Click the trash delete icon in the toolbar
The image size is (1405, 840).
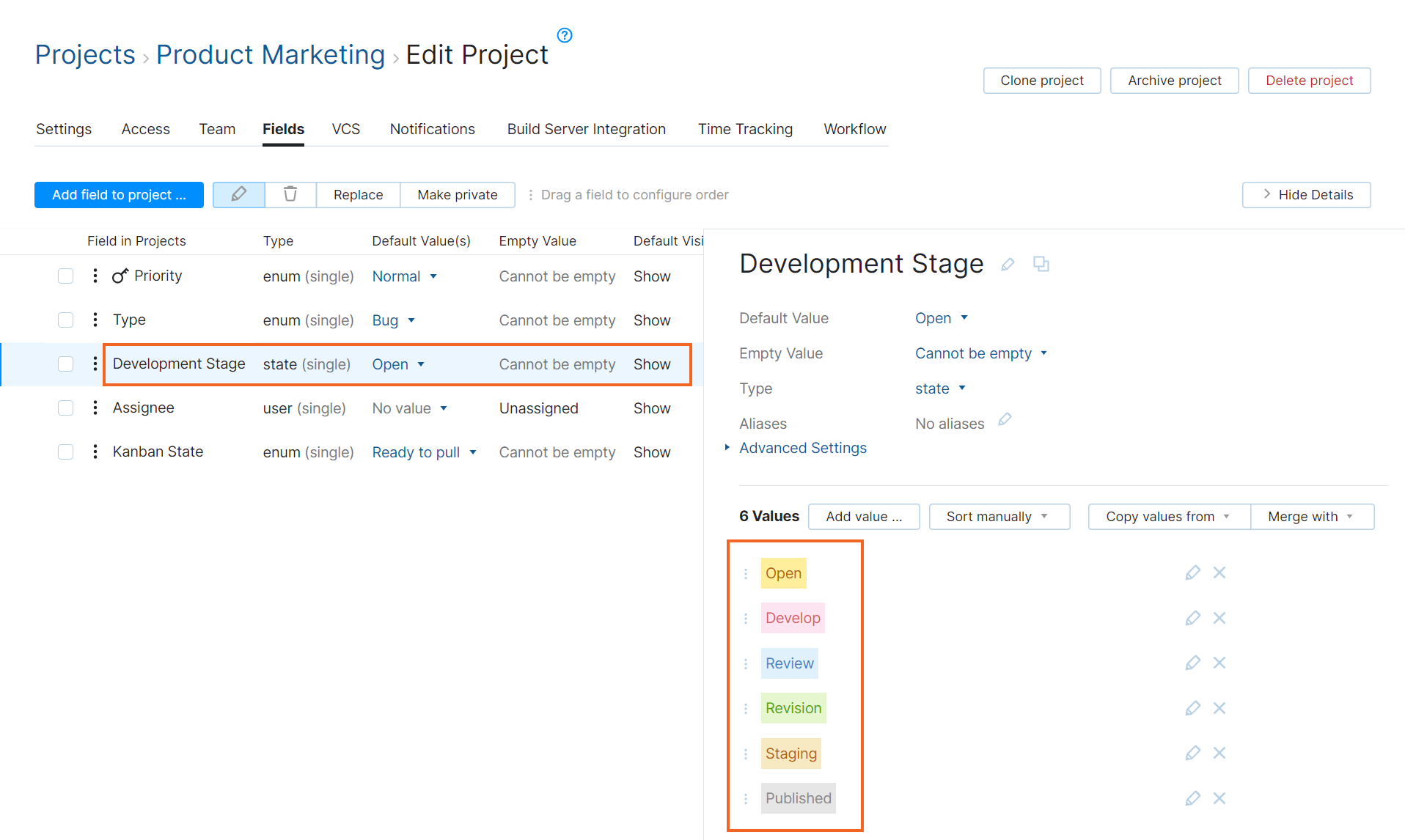click(290, 194)
